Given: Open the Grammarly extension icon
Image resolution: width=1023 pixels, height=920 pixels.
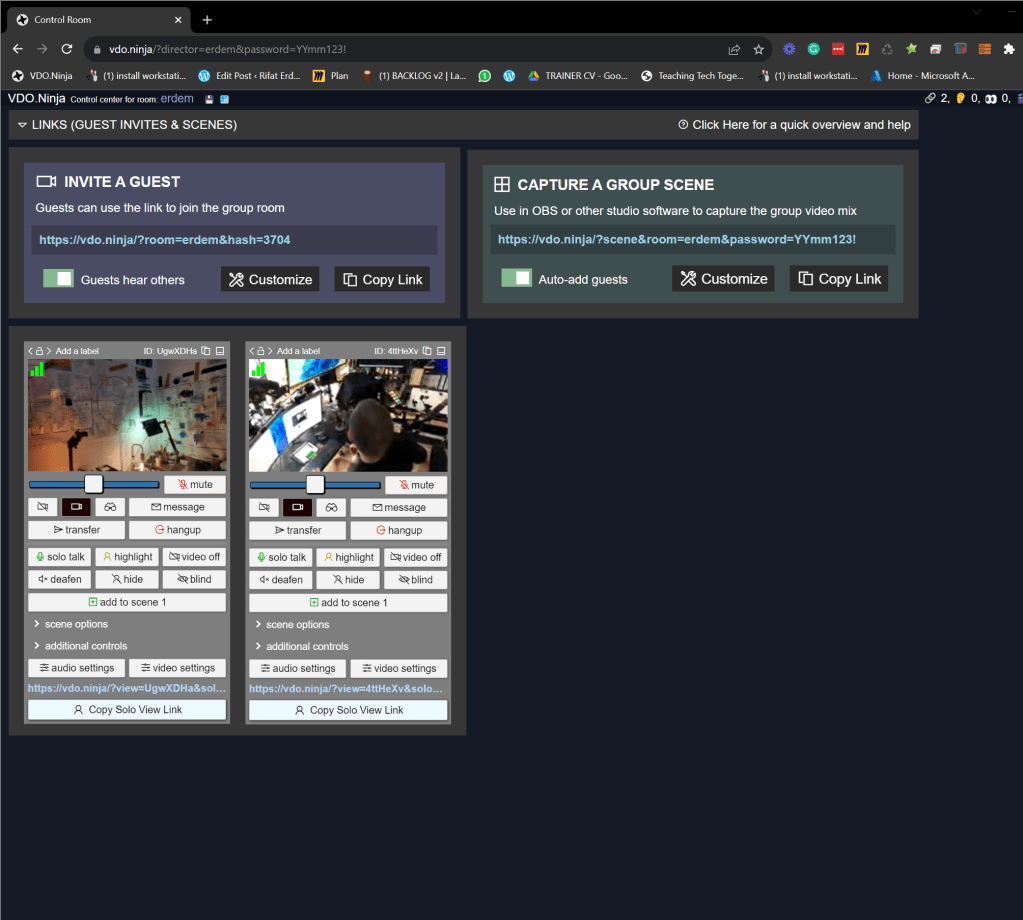Looking at the screenshot, I should [x=814, y=49].
